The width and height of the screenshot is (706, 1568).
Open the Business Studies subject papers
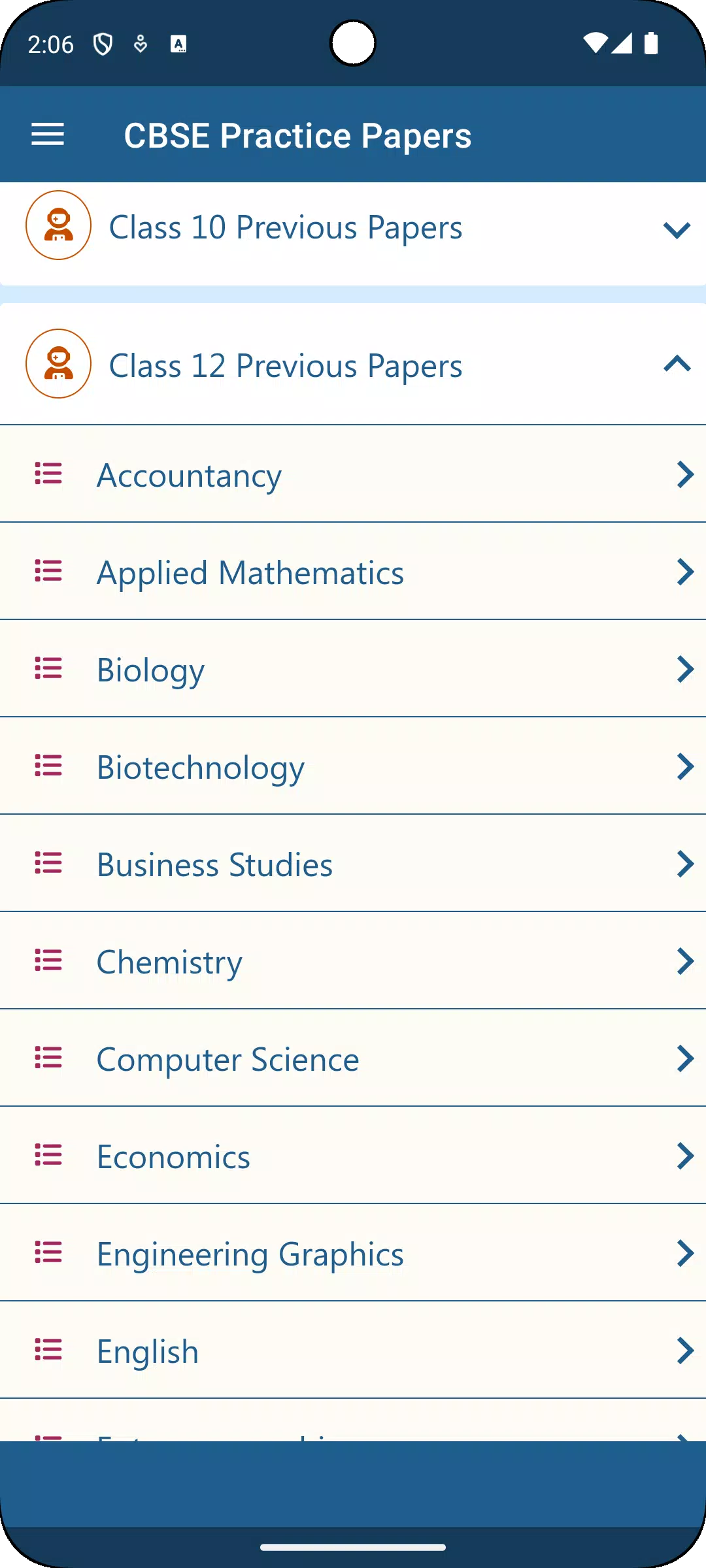[x=353, y=864]
